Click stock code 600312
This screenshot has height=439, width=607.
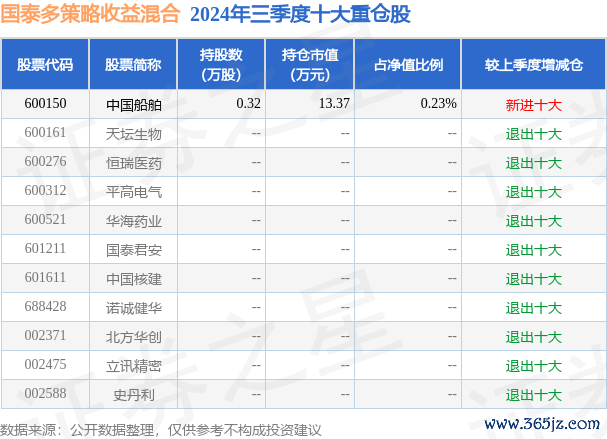pos(45,191)
